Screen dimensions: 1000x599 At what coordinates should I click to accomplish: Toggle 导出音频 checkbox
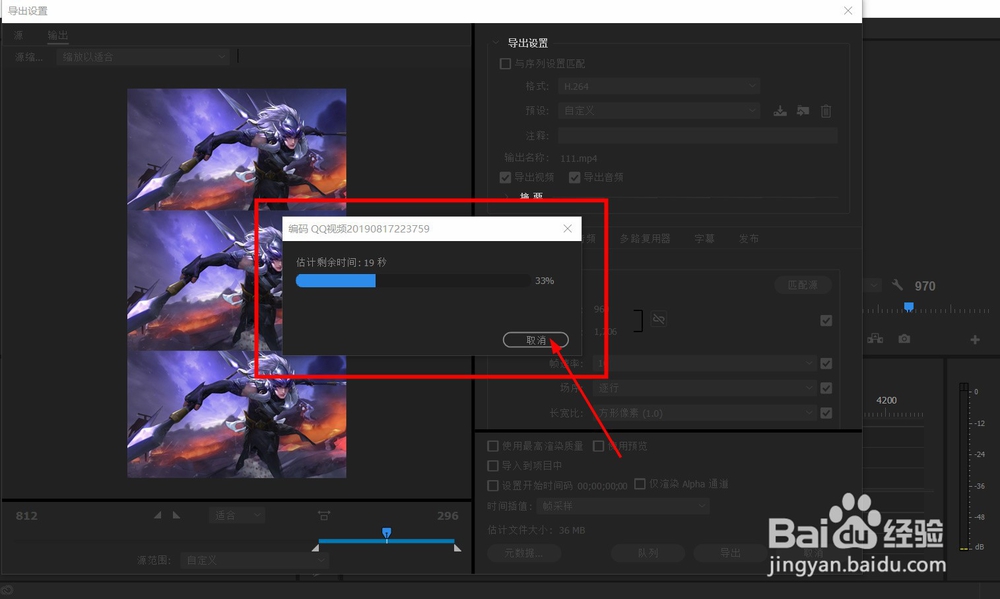574,177
